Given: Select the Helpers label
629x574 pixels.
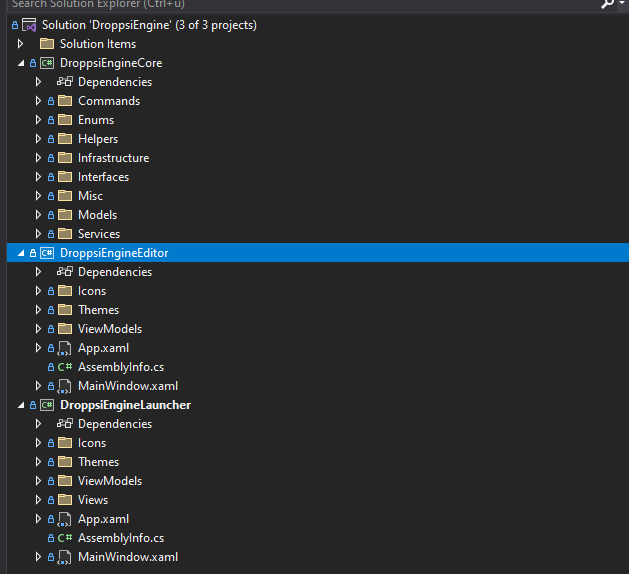Looking at the screenshot, I should point(98,139).
